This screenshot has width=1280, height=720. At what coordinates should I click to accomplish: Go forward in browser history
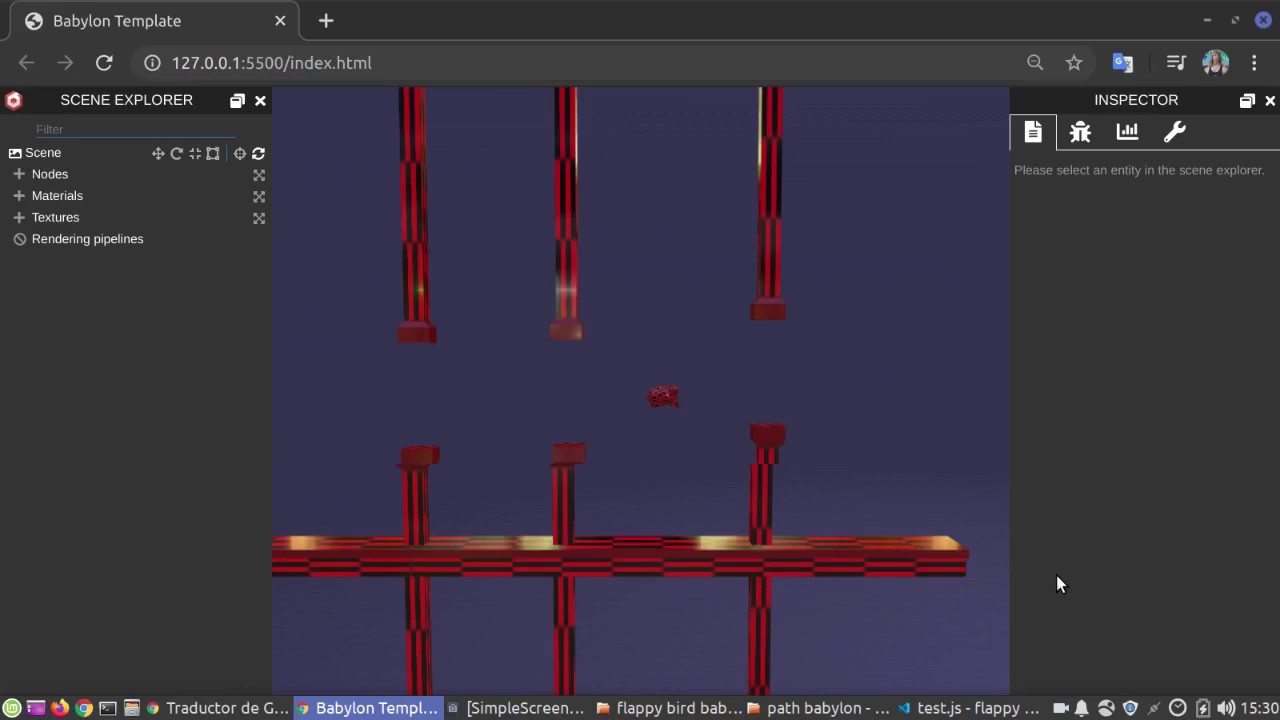[65, 63]
